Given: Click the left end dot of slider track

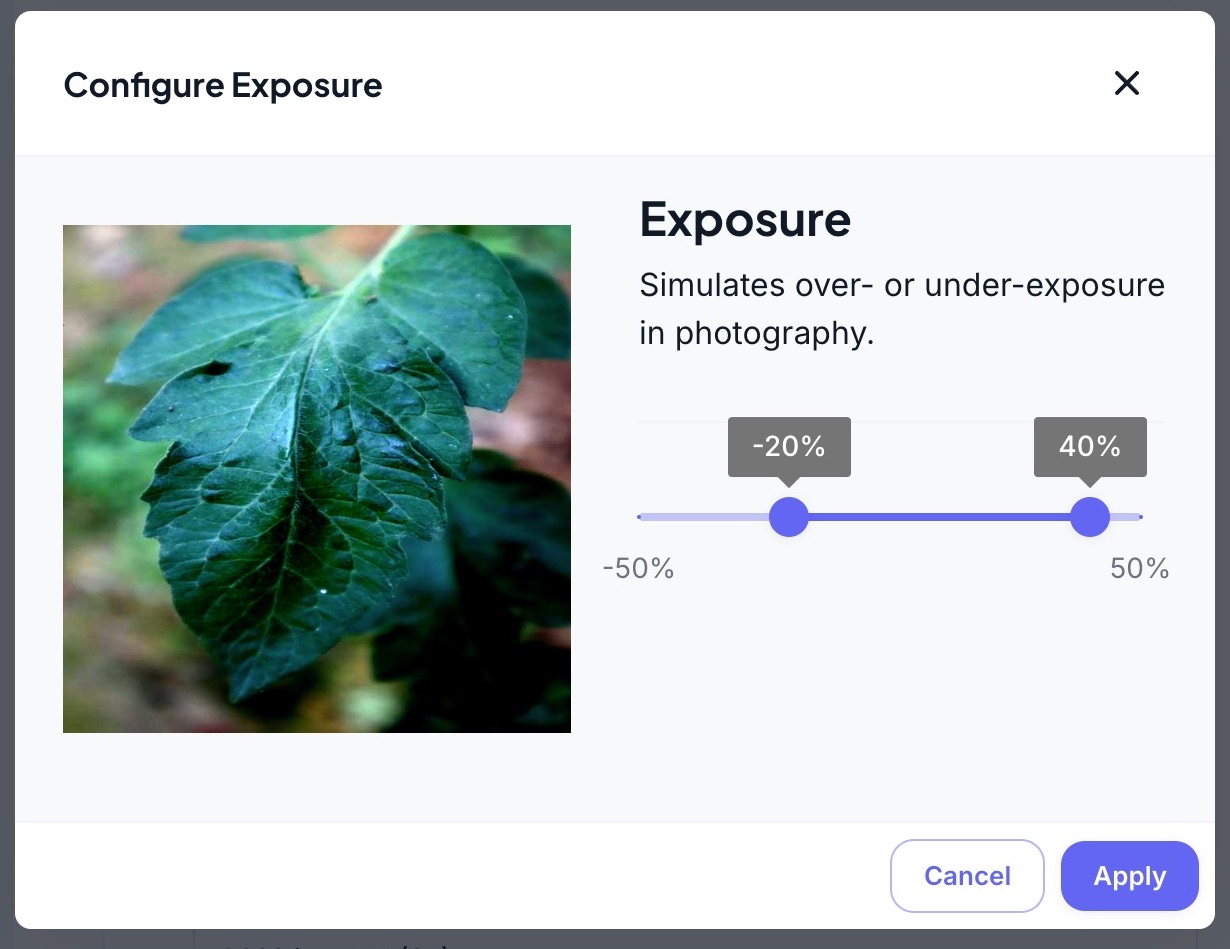Looking at the screenshot, I should click(x=640, y=517).
